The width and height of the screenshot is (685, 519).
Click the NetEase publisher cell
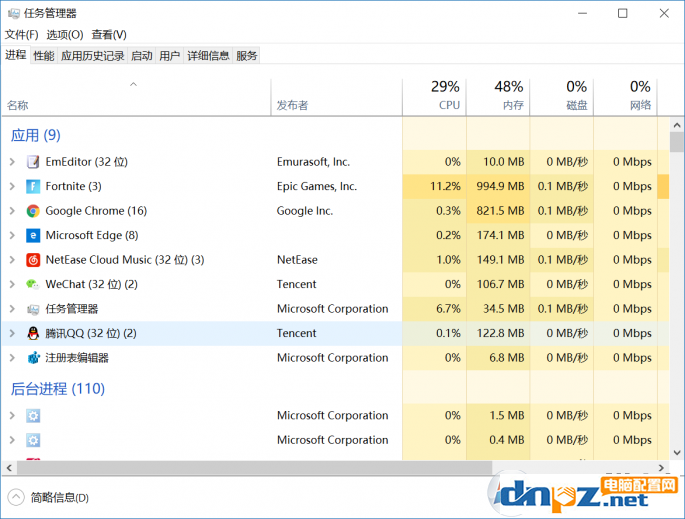(x=297, y=260)
